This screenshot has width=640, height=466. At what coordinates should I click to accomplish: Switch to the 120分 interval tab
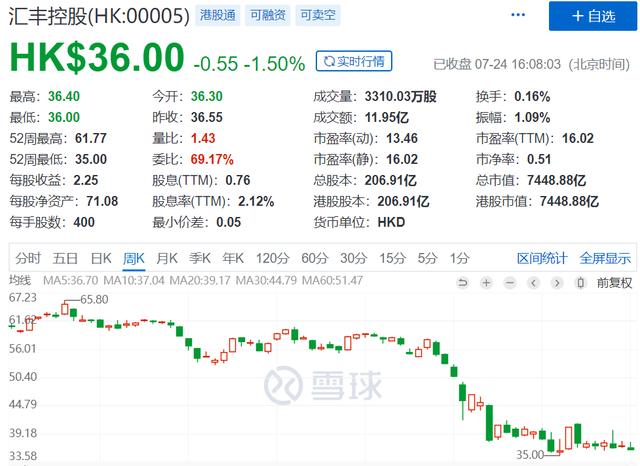point(273,258)
